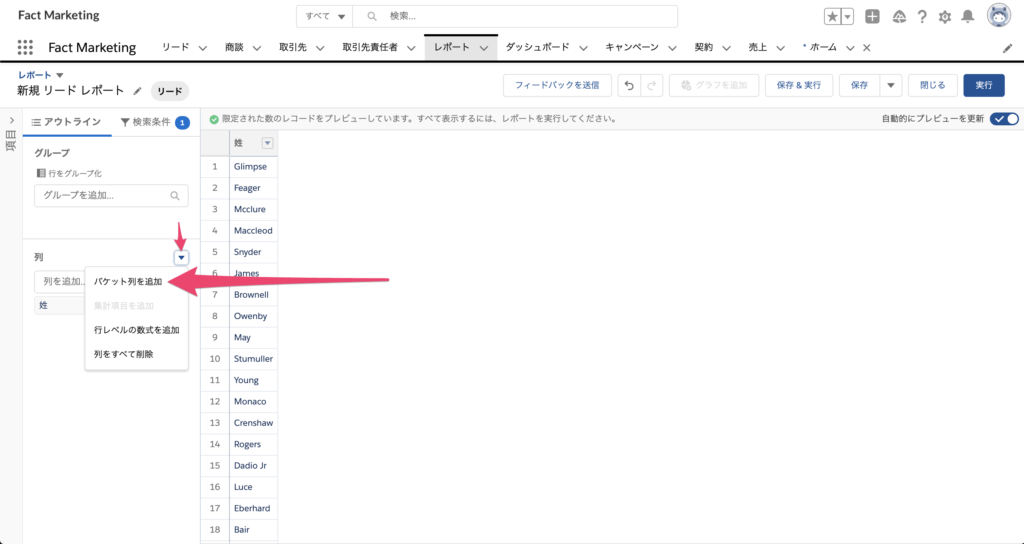1024x544 pixels.
Task: Open the setup gear icon
Action: pos(945,17)
